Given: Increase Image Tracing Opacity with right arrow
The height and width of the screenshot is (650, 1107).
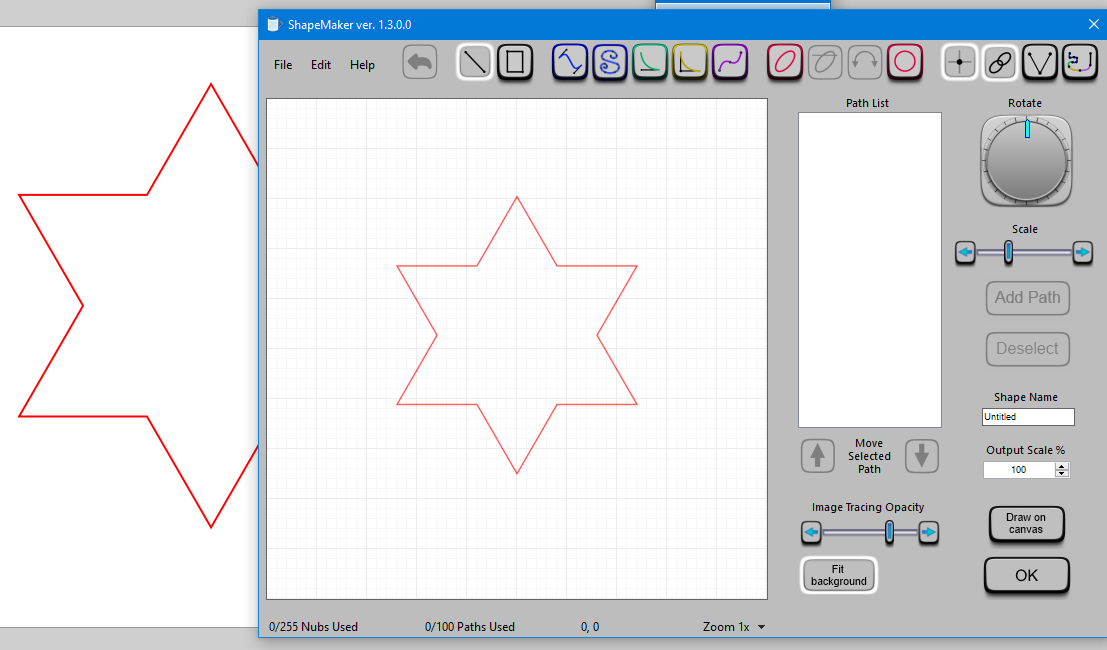Looking at the screenshot, I should point(928,532).
